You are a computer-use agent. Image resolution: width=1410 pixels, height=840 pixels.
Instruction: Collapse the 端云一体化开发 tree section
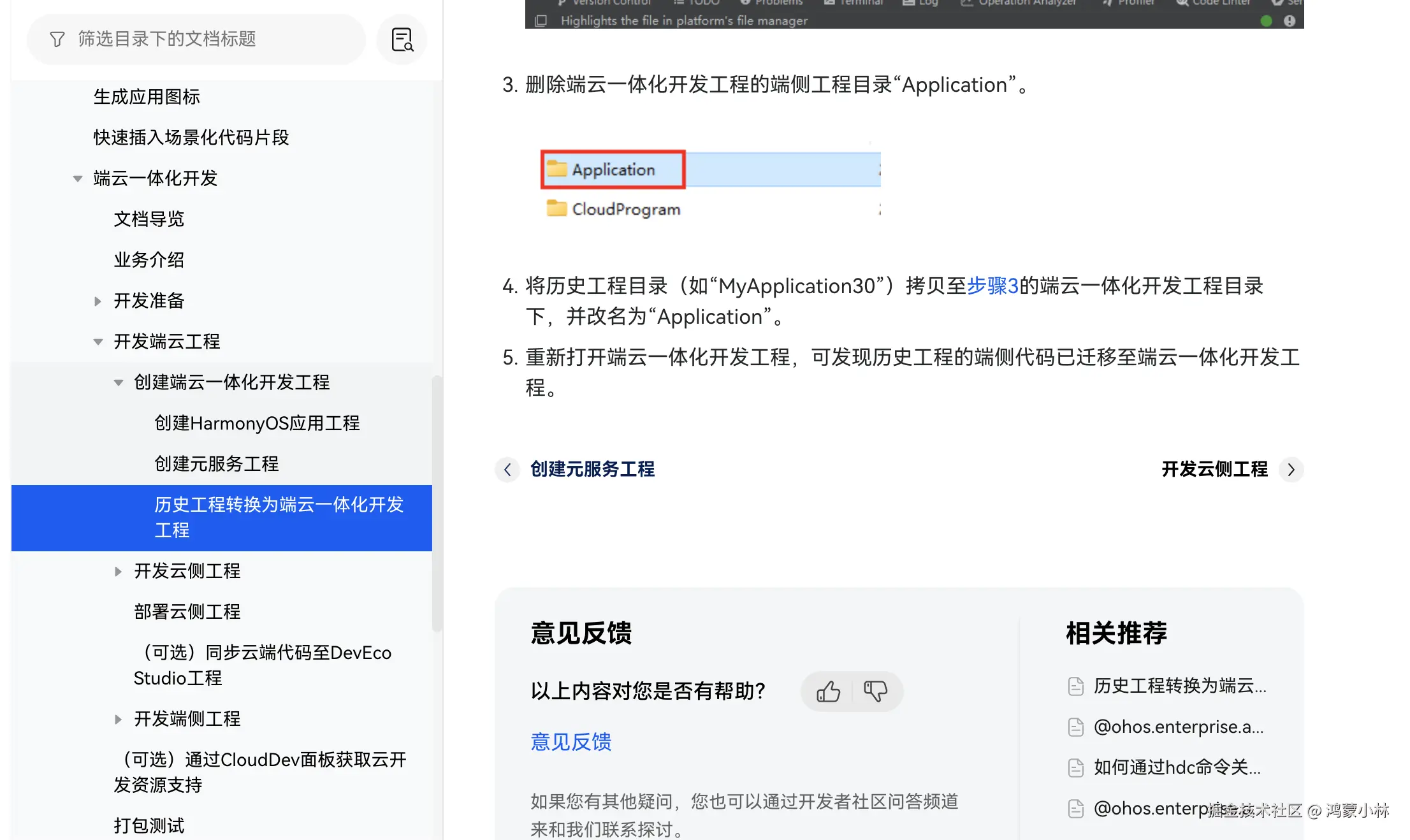78,178
